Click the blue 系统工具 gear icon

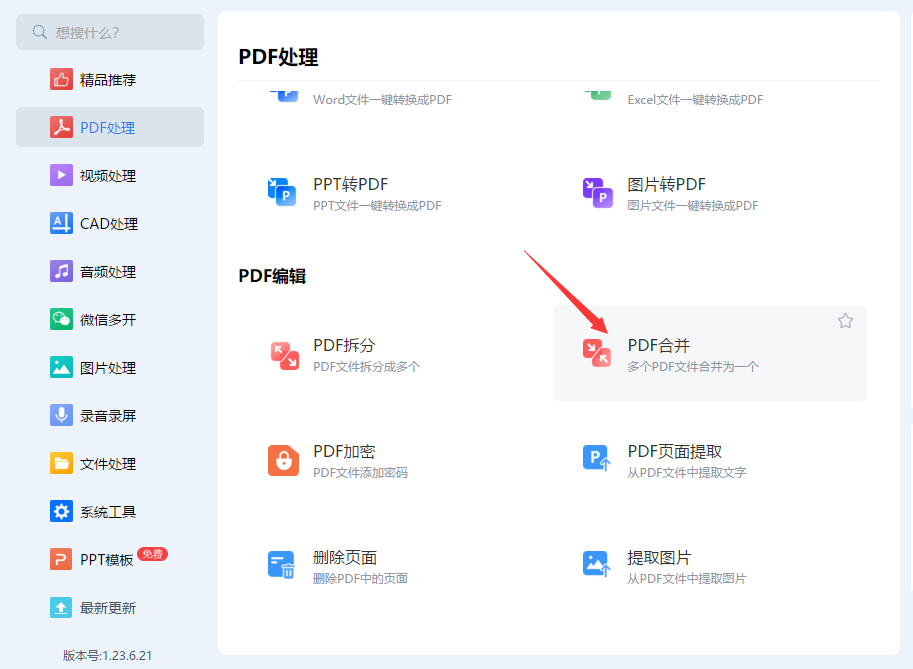pyautogui.click(x=61, y=511)
